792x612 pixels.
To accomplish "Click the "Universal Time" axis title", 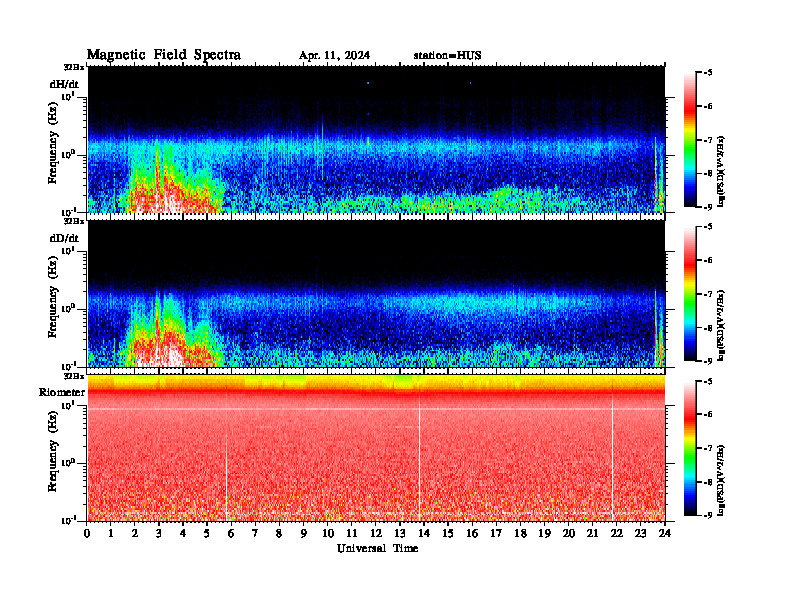I will point(377,548).
